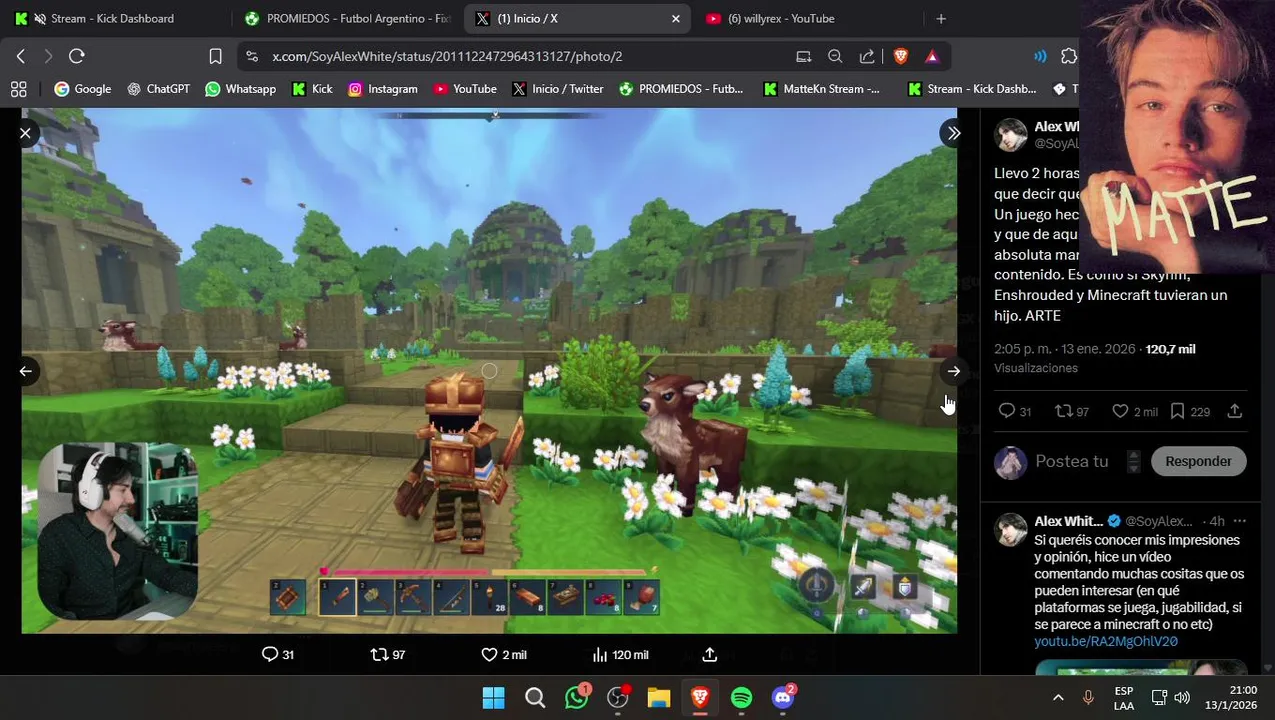Open Inicio / Twitter bookmark
The width and height of the screenshot is (1275, 720).
click(x=558, y=89)
